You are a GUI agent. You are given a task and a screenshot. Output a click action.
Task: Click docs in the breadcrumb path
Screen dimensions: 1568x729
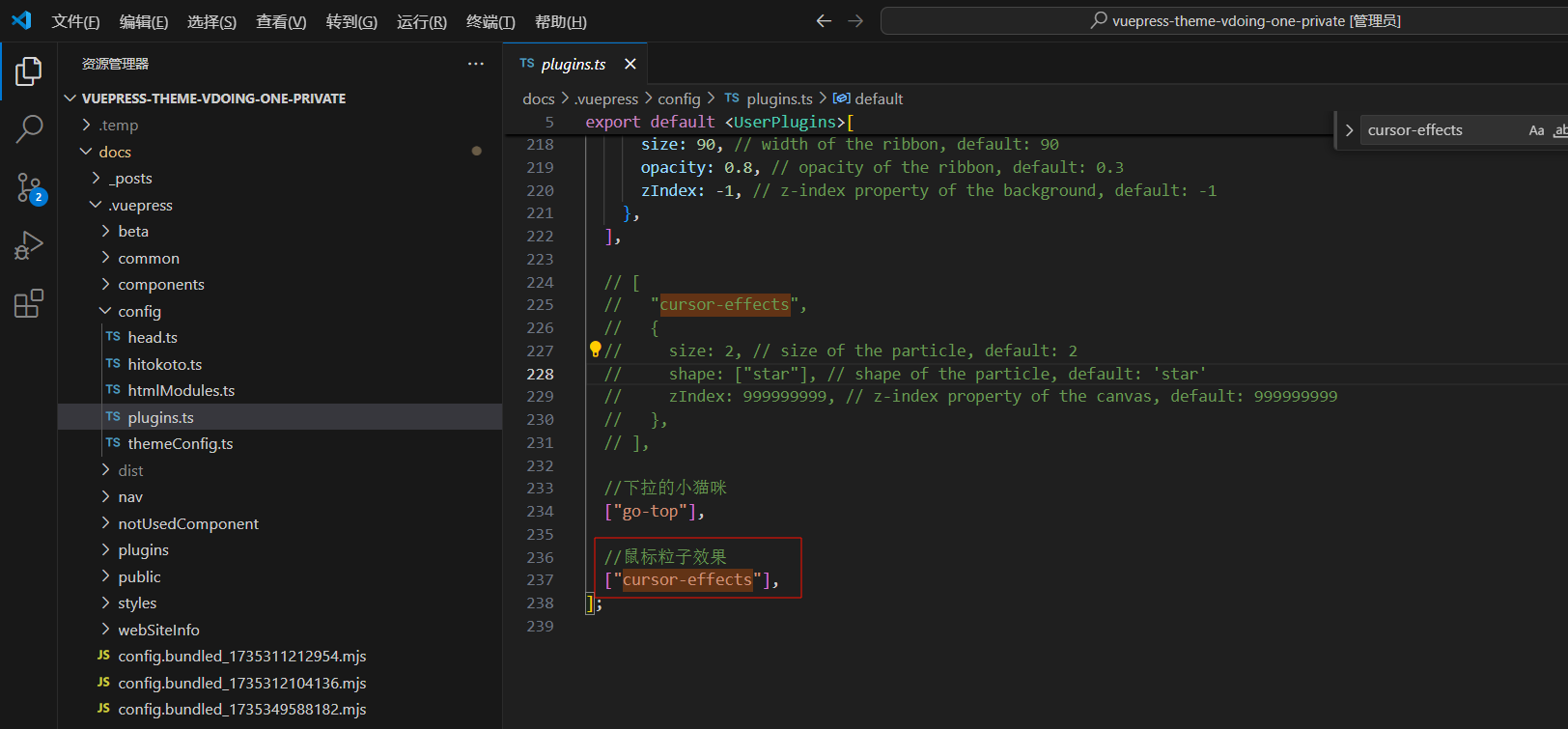pos(539,98)
